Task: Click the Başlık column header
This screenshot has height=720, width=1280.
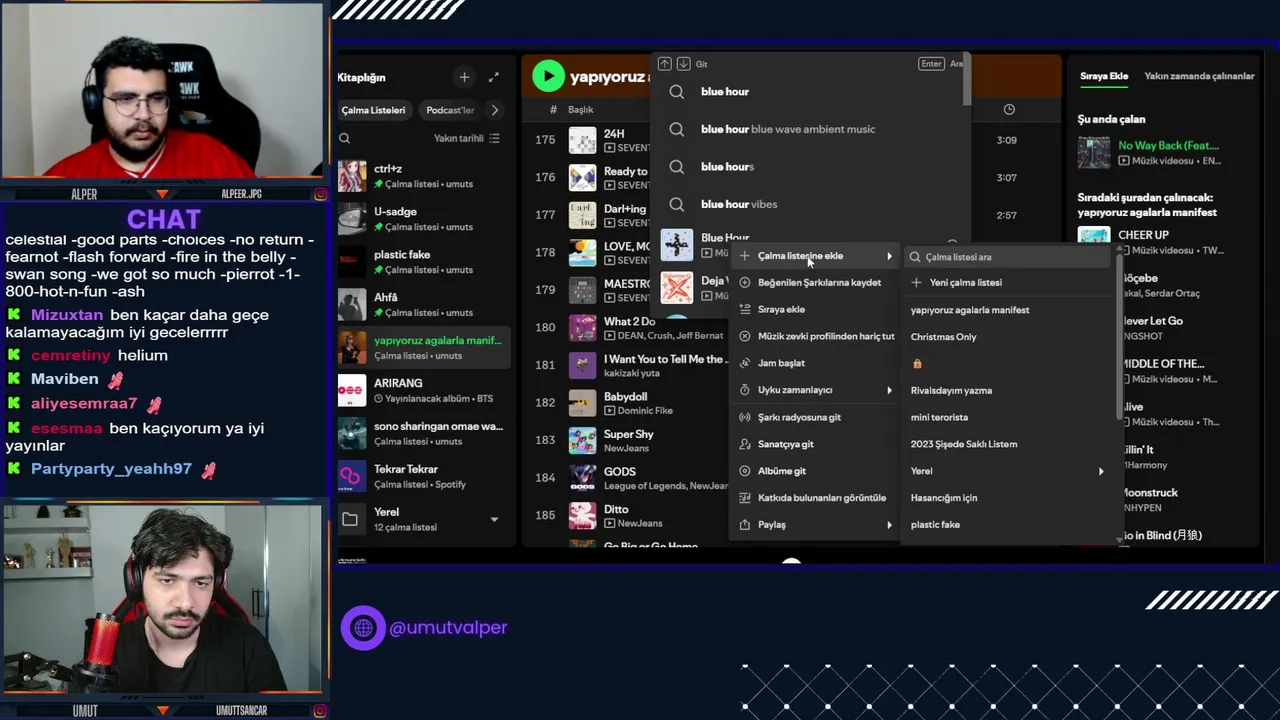Action: click(580, 110)
